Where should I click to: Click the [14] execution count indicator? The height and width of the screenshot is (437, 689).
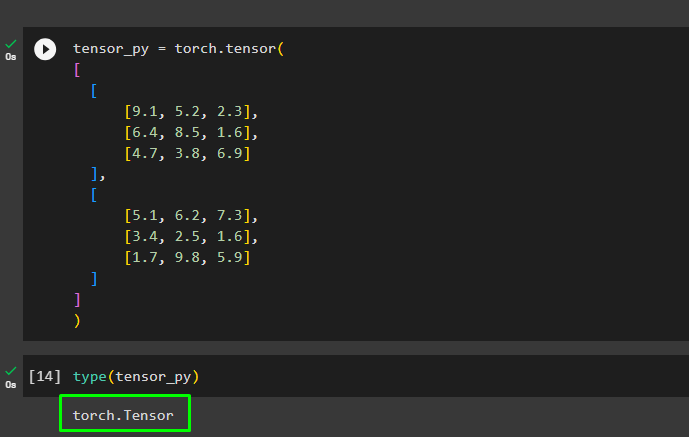(x=44, y=376)
